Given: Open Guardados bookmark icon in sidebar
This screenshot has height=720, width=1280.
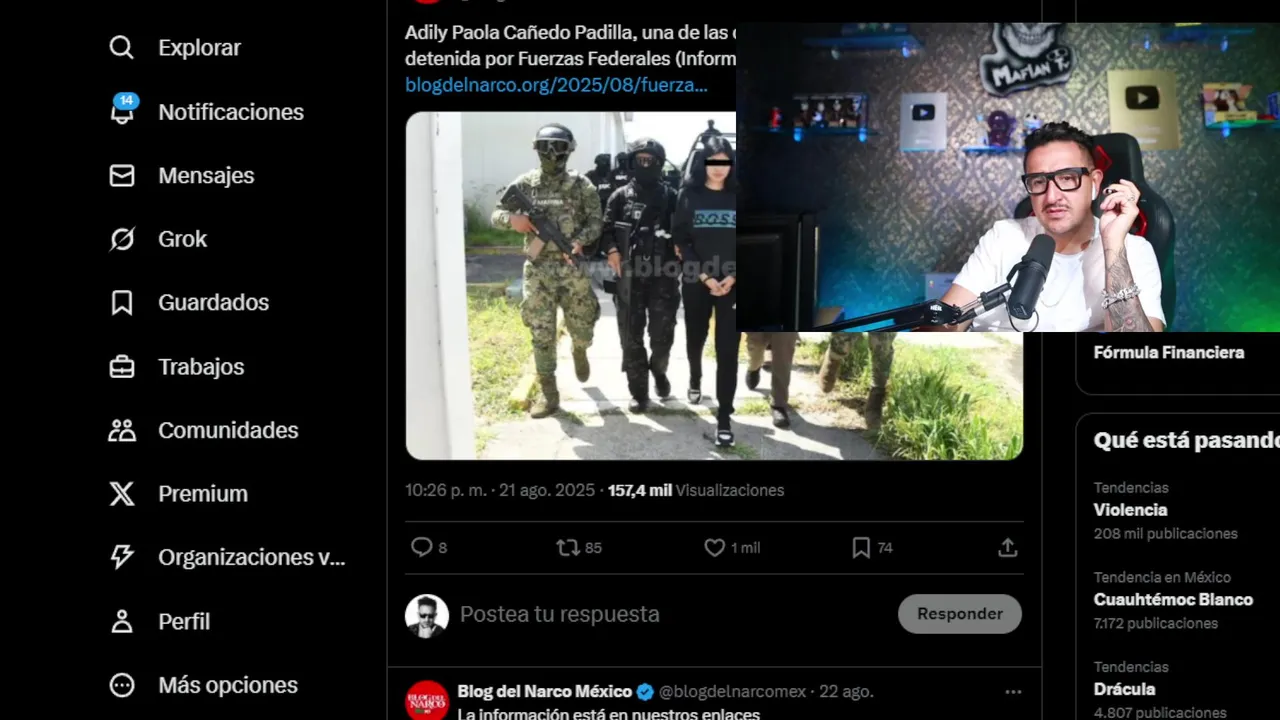Looking at the screenshot, I should 121,303.
